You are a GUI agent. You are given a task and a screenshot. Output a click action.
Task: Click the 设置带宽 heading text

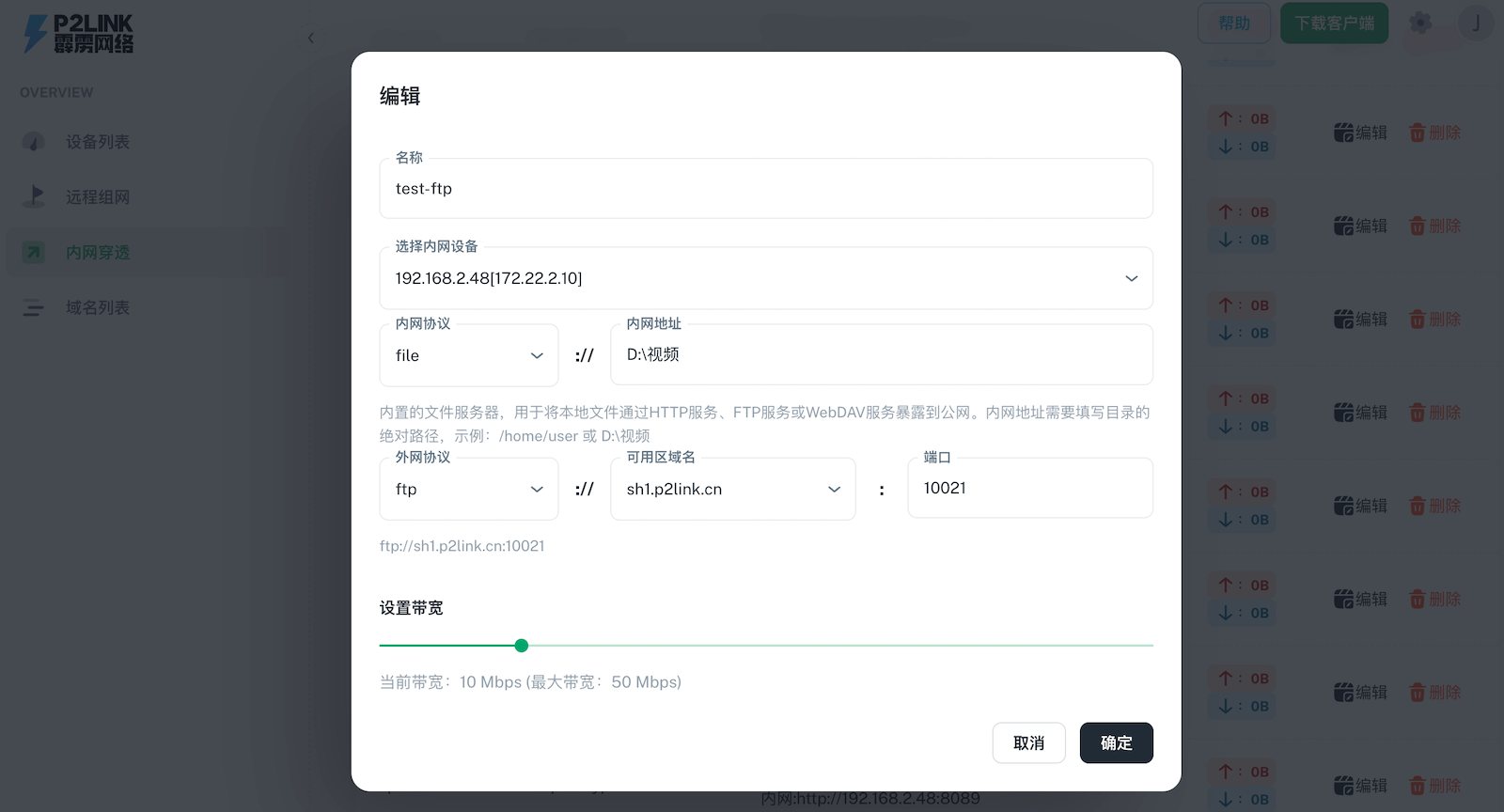(411, 608)
